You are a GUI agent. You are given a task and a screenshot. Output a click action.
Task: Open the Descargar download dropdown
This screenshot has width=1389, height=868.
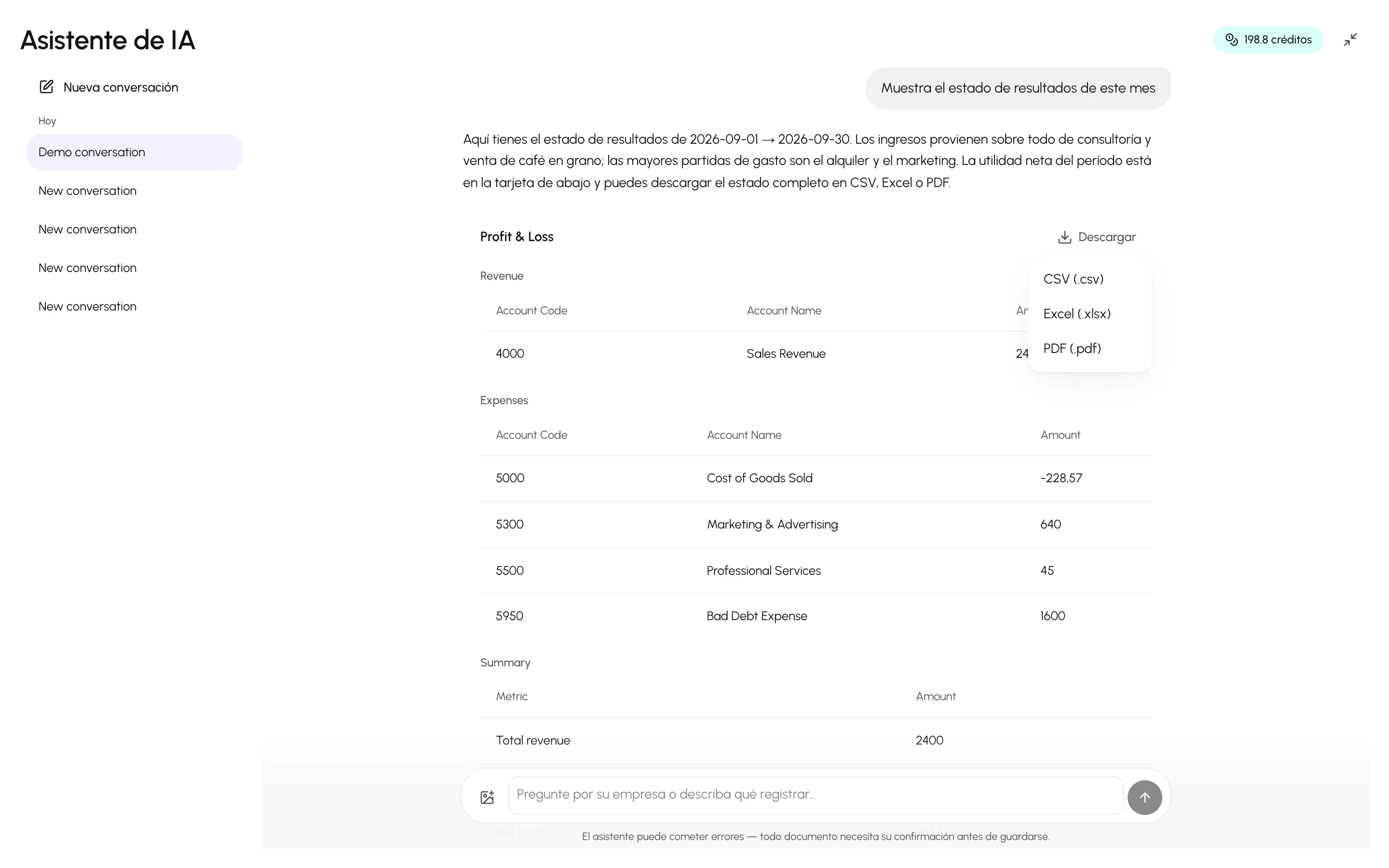click(x=1097, y=237)
